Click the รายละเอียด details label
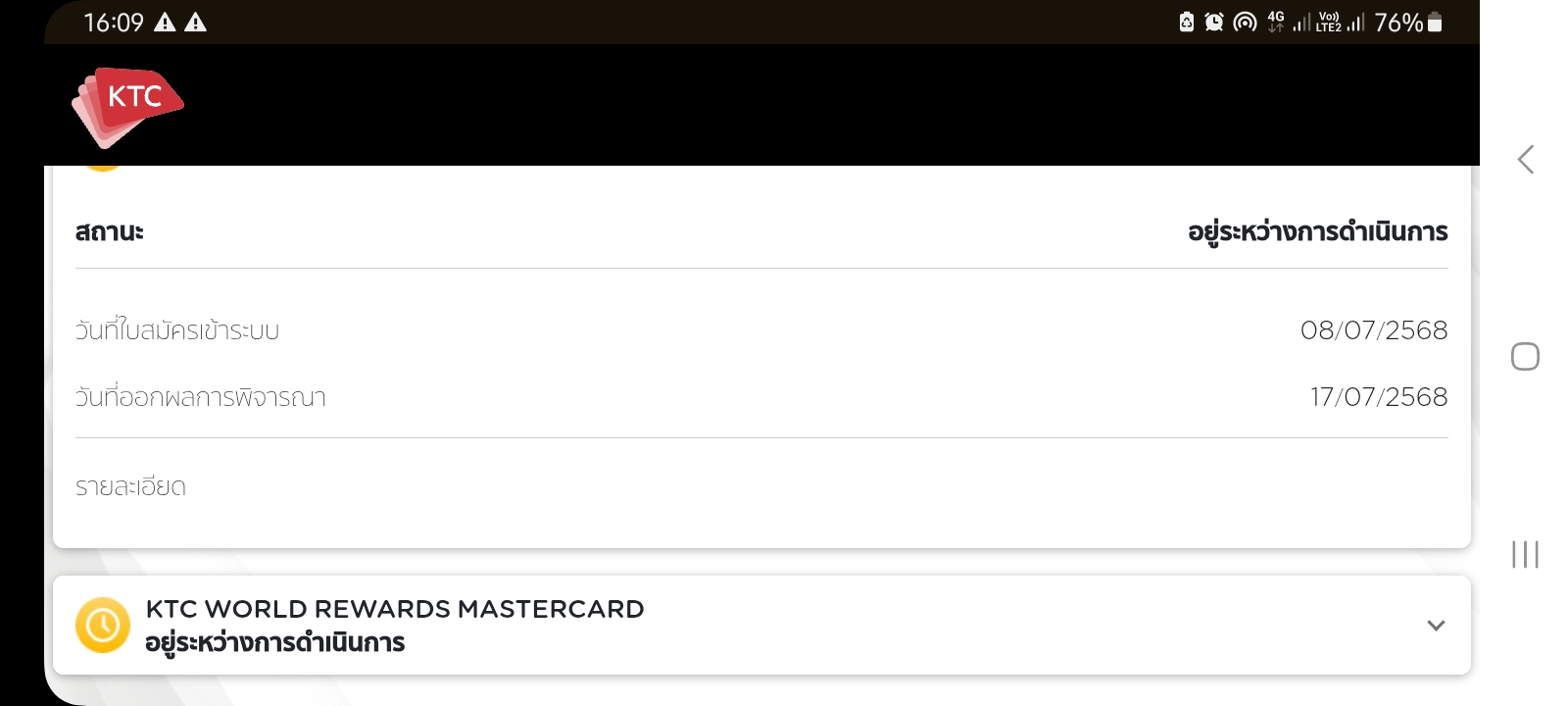Image resolution: width=1568 pixels, height=706 pixels. (x=130, y=486)
